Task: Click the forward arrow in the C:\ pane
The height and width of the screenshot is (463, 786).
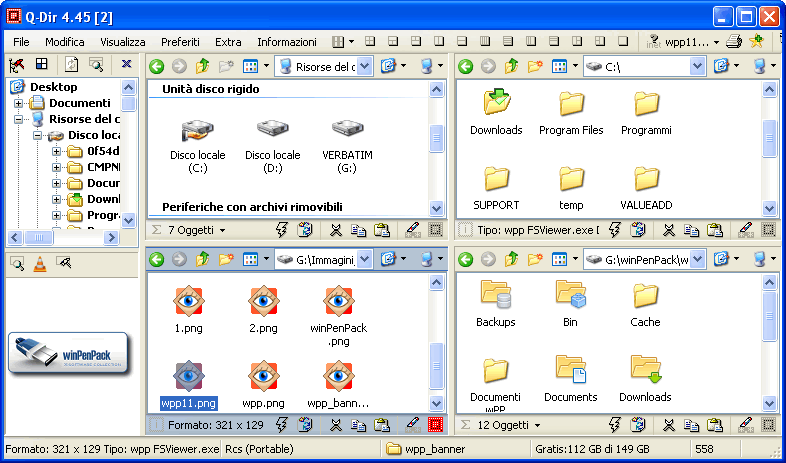Action: point(488,66)
